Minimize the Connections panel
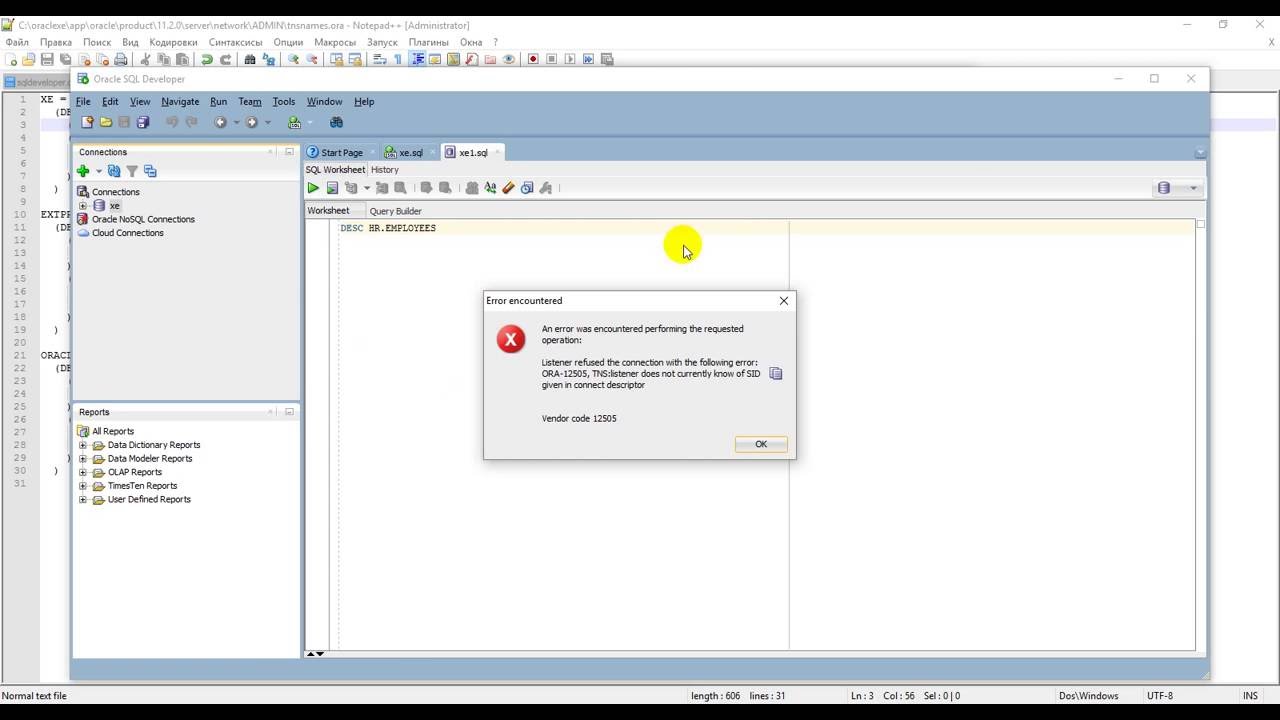 (x=289, y=152)
